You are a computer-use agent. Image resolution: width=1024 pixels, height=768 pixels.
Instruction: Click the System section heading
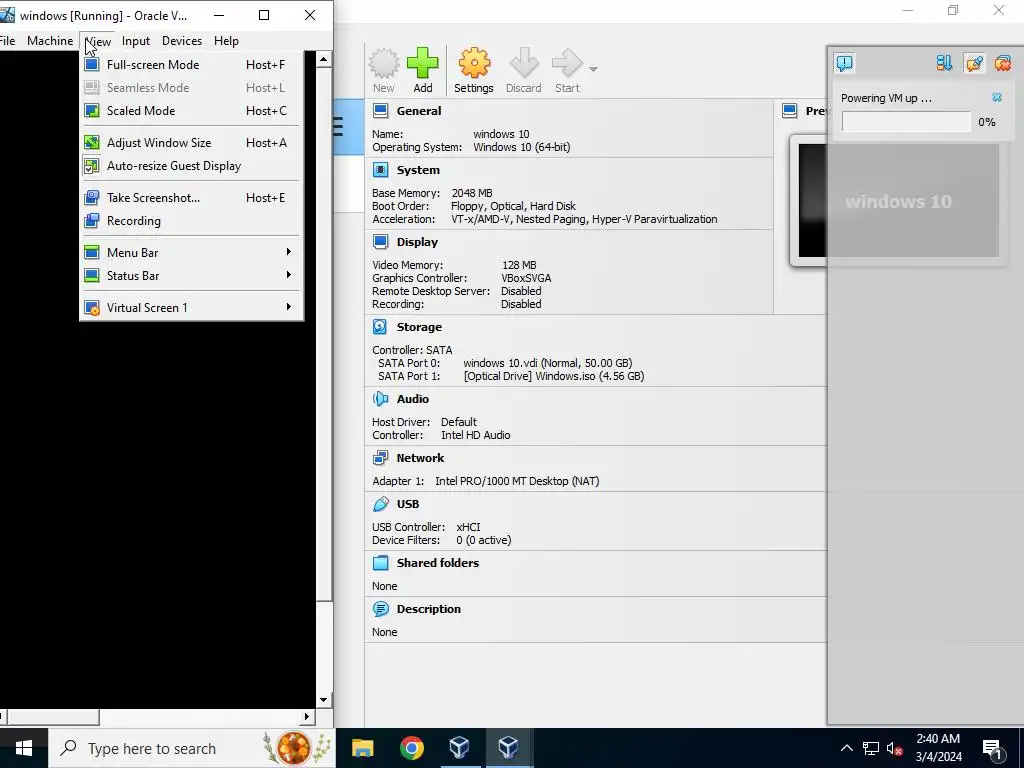(418, 170)
